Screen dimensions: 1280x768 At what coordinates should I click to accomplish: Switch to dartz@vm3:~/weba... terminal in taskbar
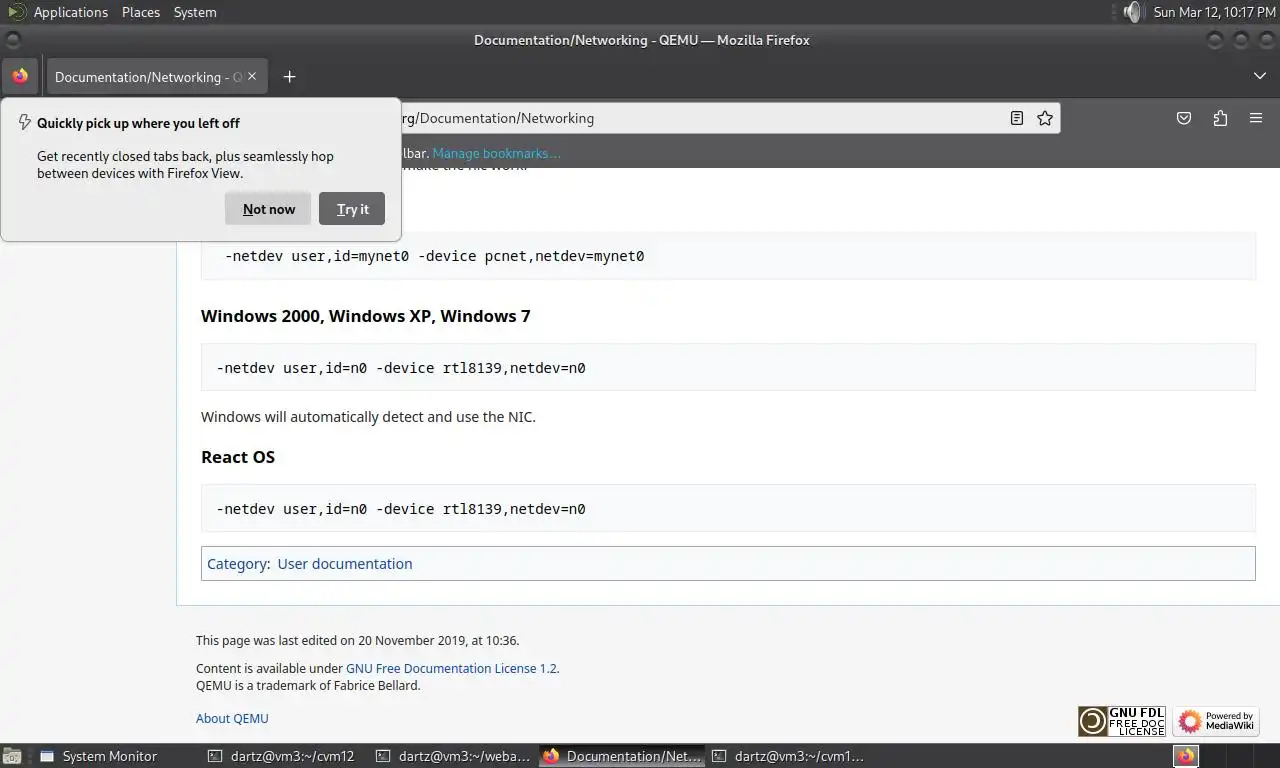pos(454,756)
